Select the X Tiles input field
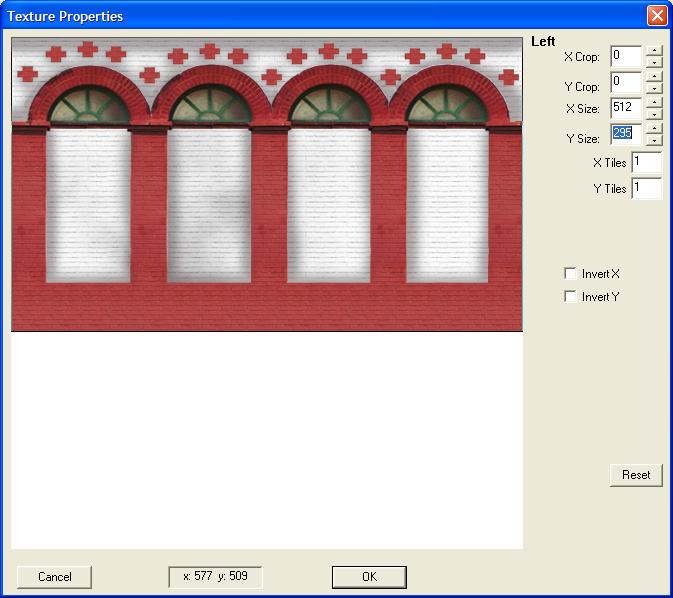This screenshot has width=673, height=598. (646, 162)
